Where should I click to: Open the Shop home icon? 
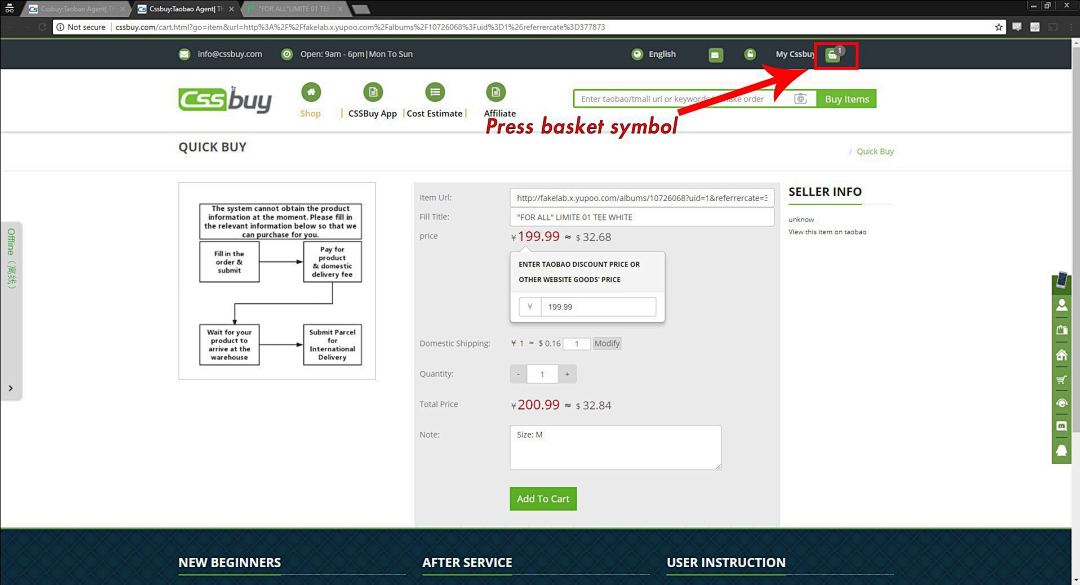(x=311, y=92)
